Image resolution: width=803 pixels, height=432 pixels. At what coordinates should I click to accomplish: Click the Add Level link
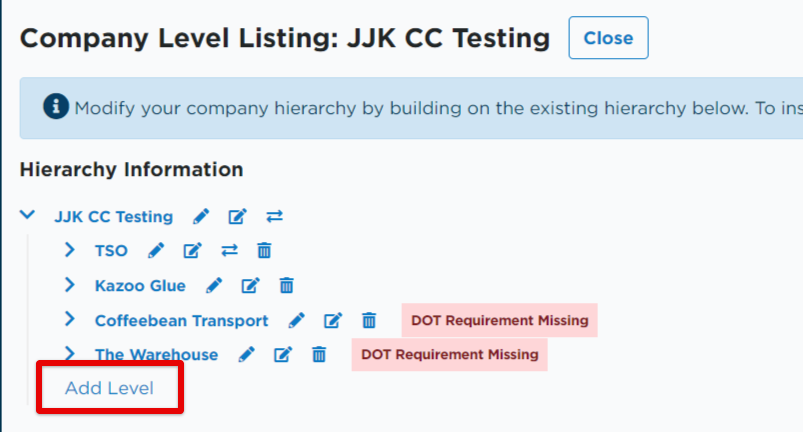pyautogui.click(x=109, y=388)
